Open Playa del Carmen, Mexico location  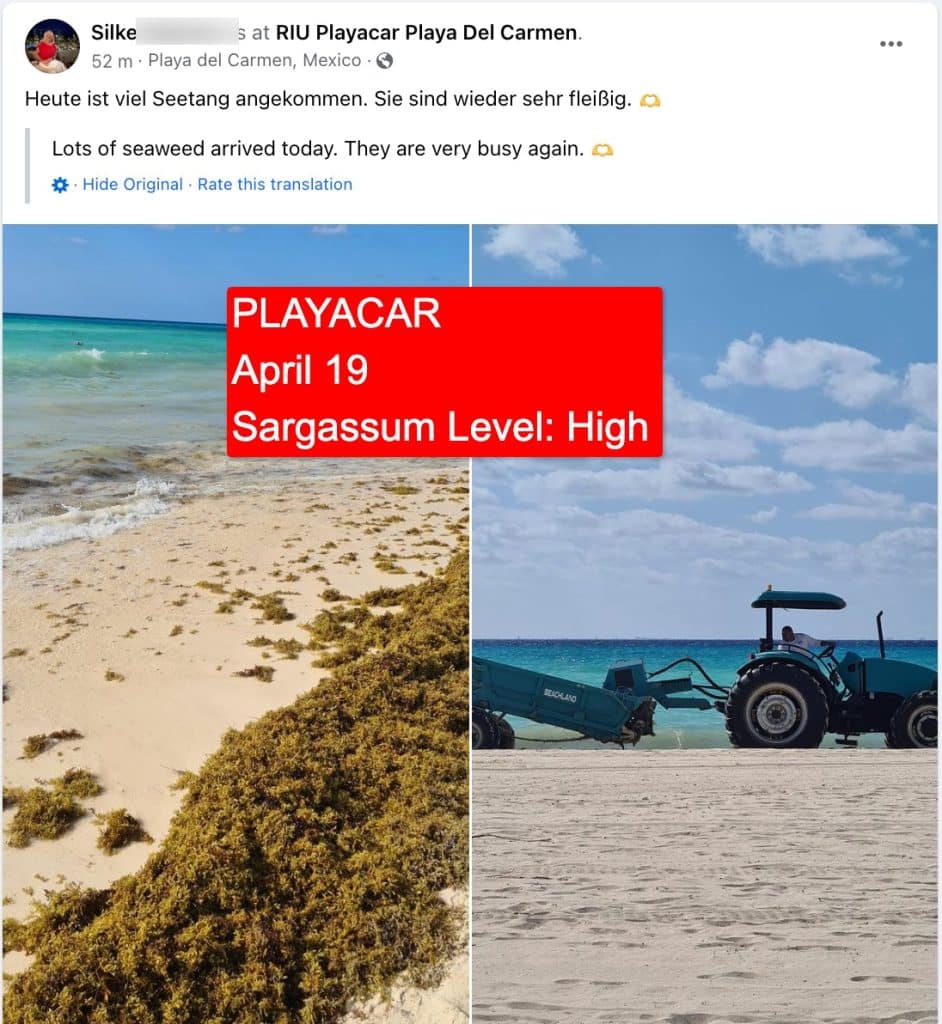(x=254, y=60)
